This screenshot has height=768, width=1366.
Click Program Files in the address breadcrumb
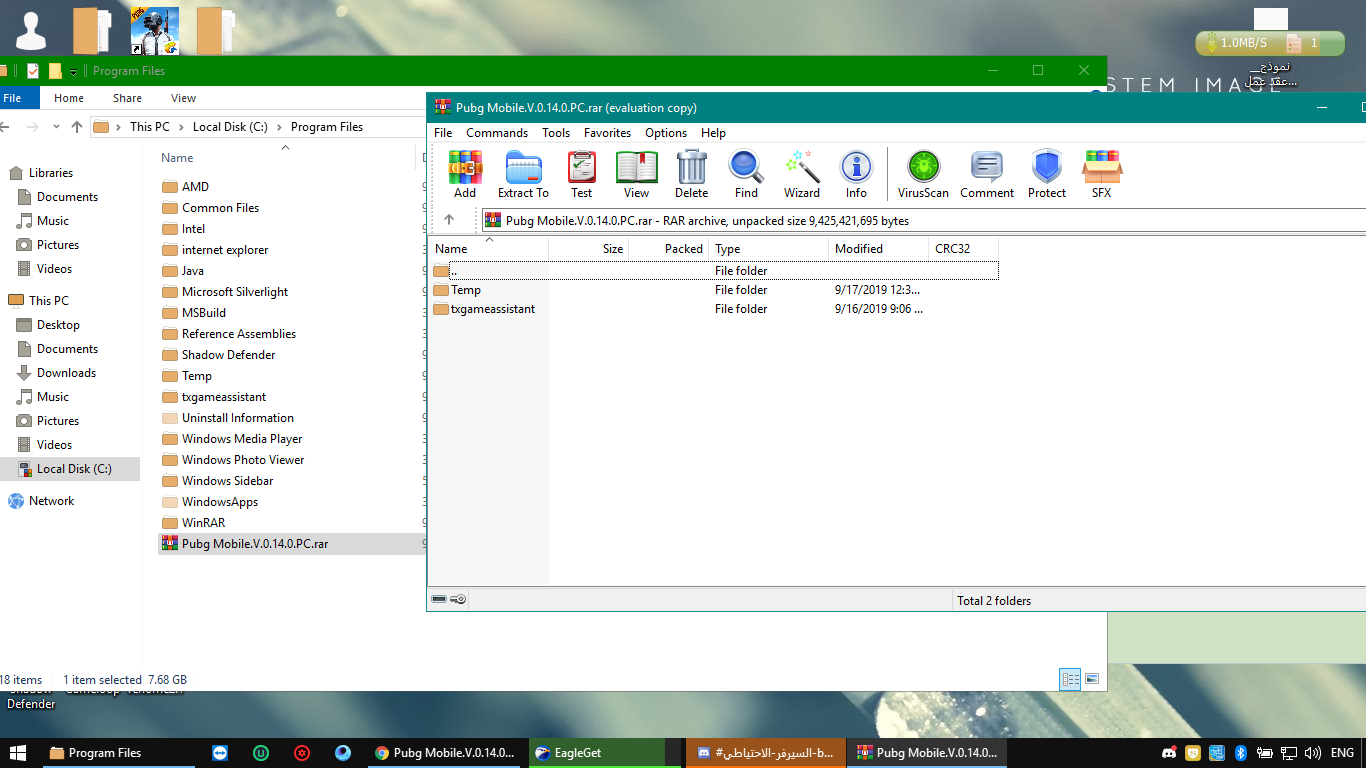326,127
